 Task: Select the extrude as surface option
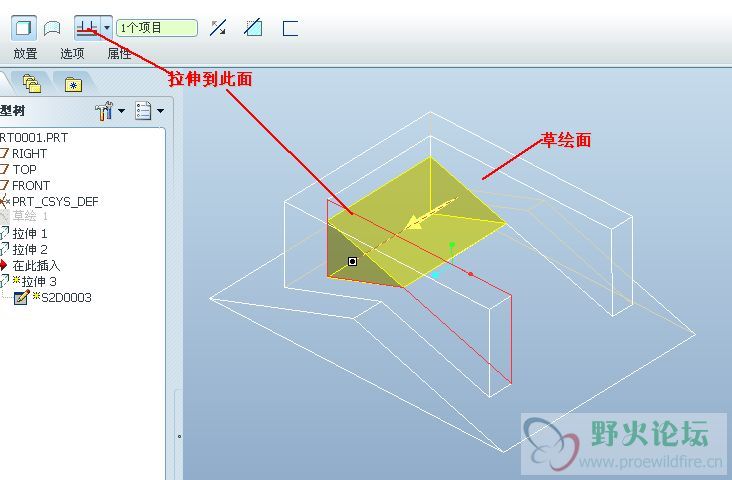52,28
